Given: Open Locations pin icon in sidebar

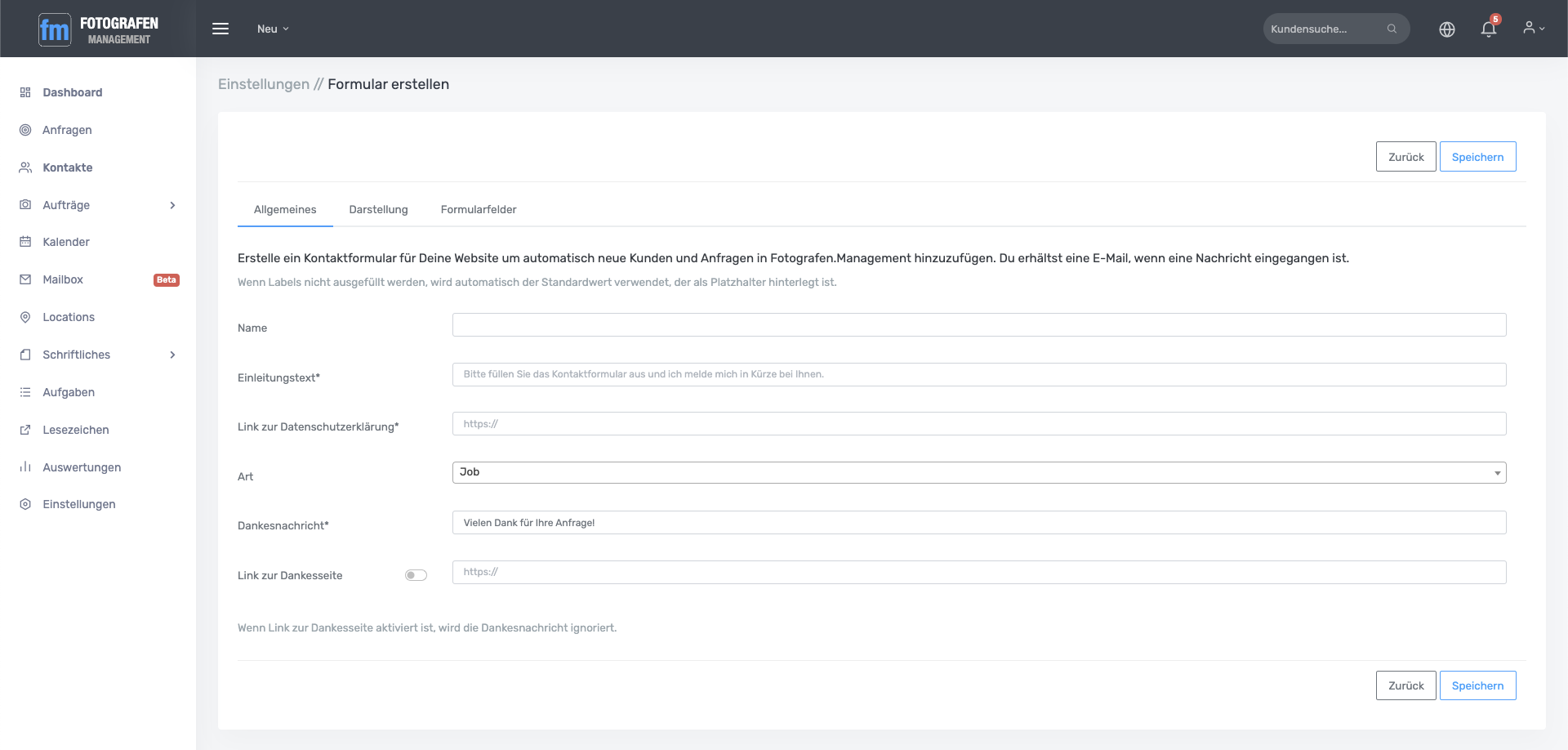Looking at the screenshot, I should 25,317.
